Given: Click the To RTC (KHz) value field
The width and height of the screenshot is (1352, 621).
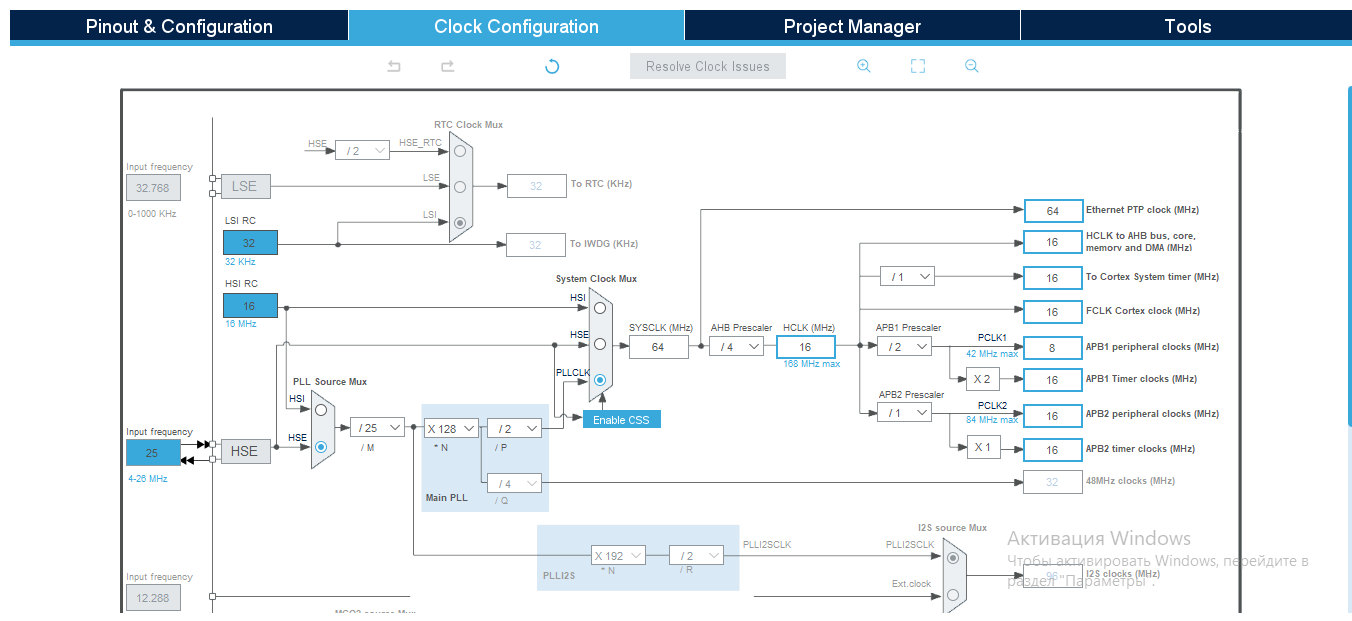Looking at the screenshot, I should 536,185.
